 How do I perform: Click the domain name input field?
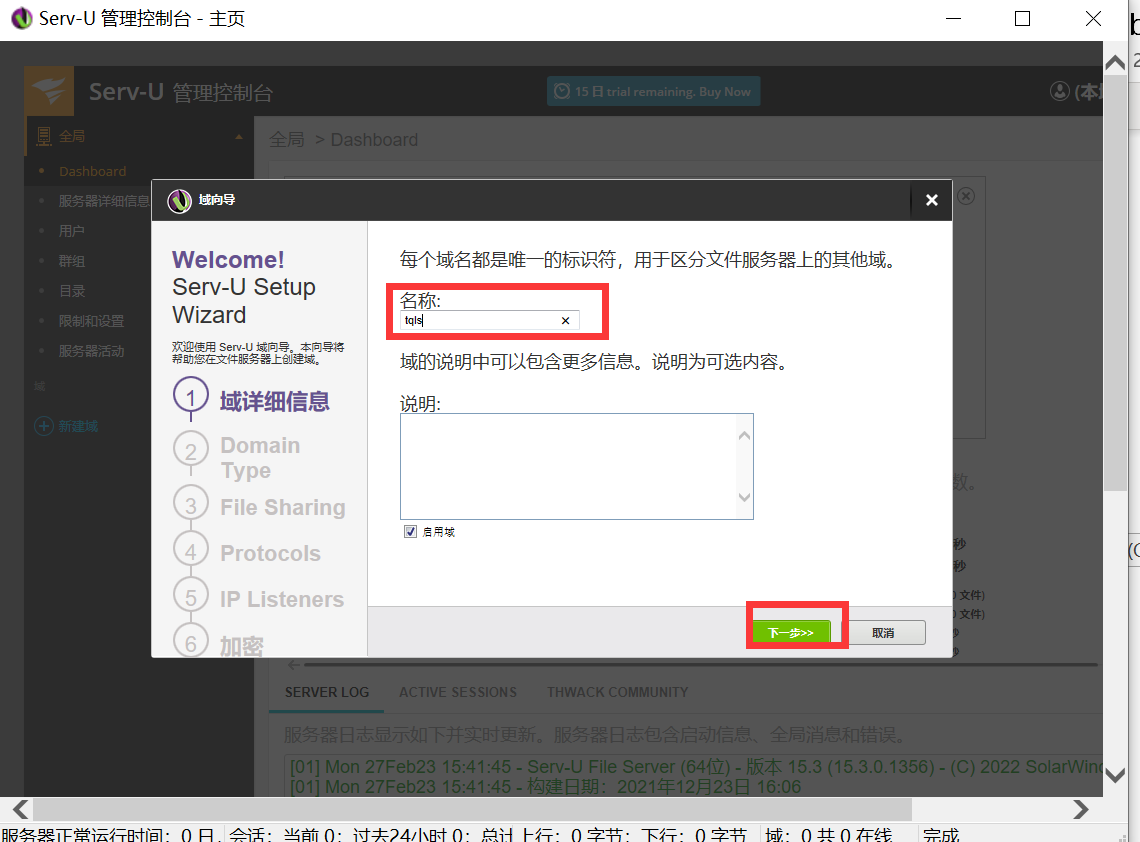[x=478, y=321]
